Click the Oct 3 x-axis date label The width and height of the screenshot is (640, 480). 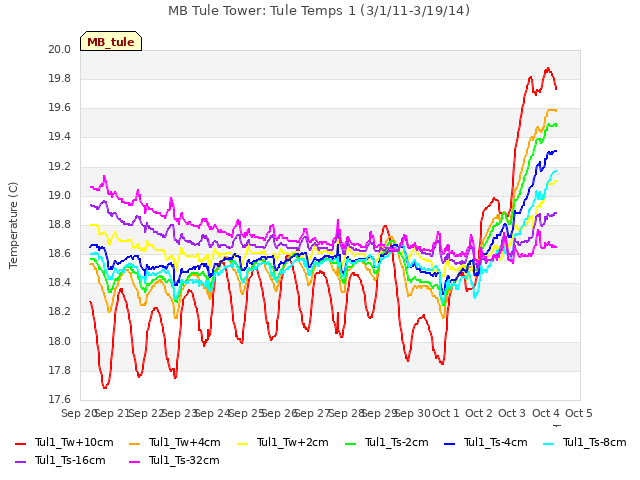pyautogui.click(x=512, y=413)
